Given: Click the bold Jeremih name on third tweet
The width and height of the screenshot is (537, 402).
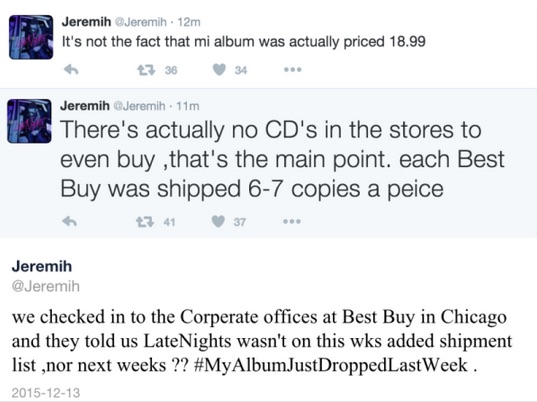Looking at the screenshot, I should pyautogui.click(x=42, y=266).
